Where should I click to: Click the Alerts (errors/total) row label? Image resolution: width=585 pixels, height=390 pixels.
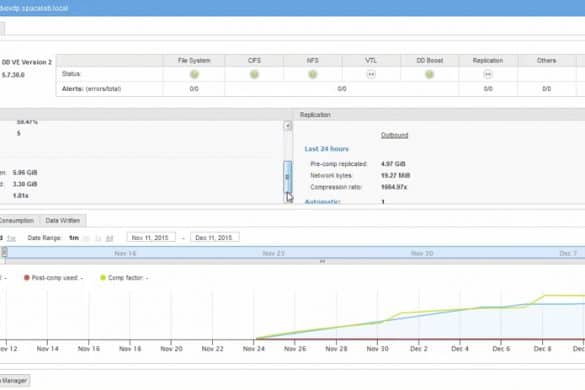[x=91, y=89]
